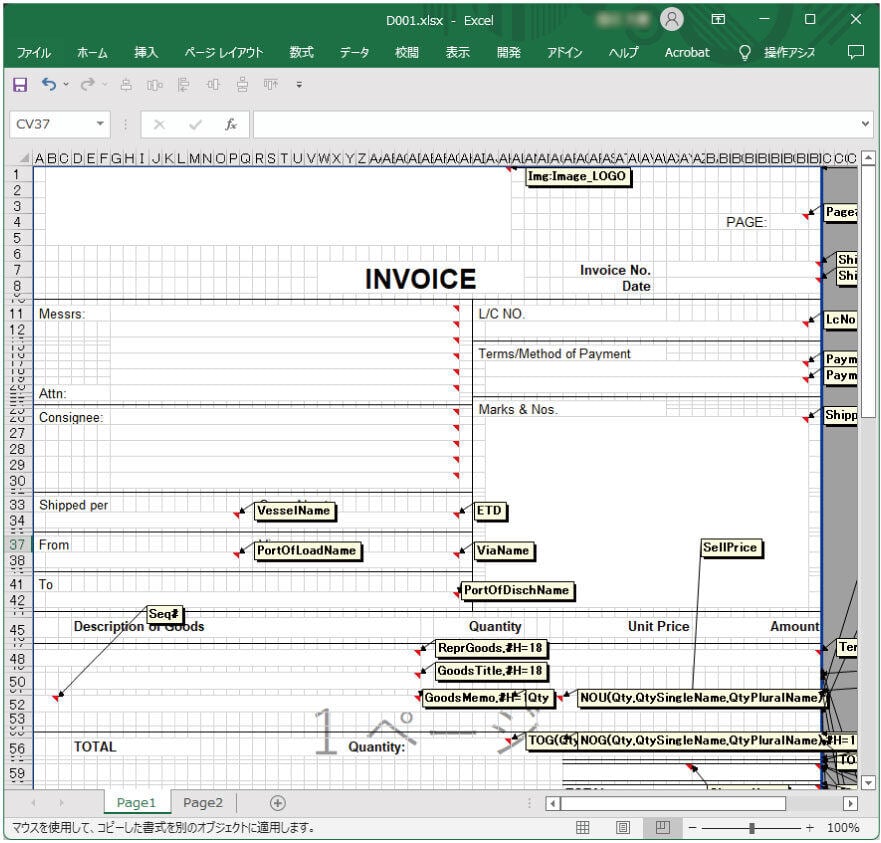Open the Customize Quick Access Toolbar dropdown
The image size is (881, 843).
(299, 85)
